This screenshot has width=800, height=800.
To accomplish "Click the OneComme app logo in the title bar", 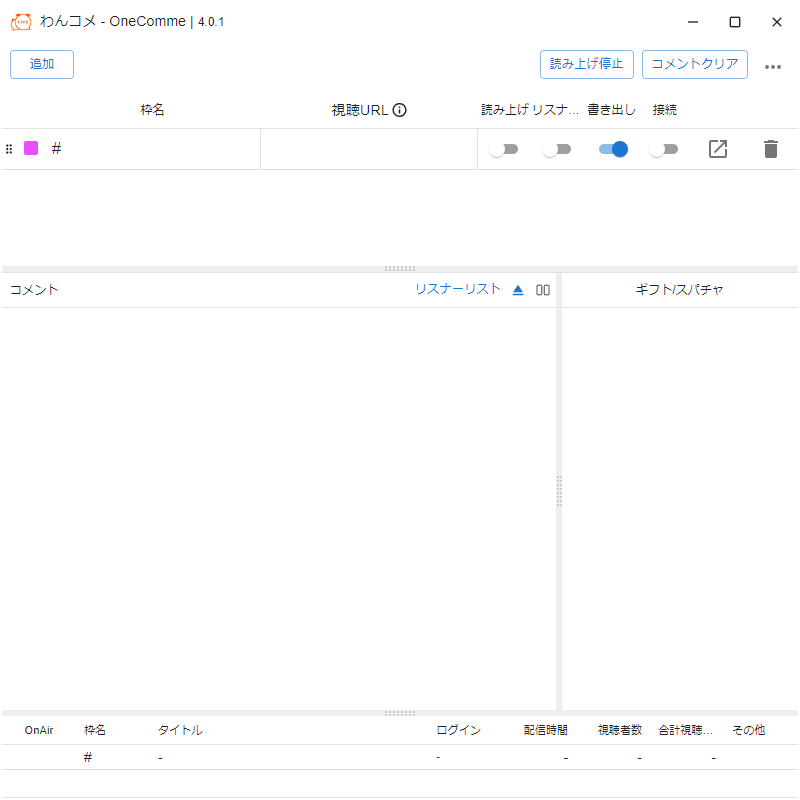I will [x=21, y=22].
